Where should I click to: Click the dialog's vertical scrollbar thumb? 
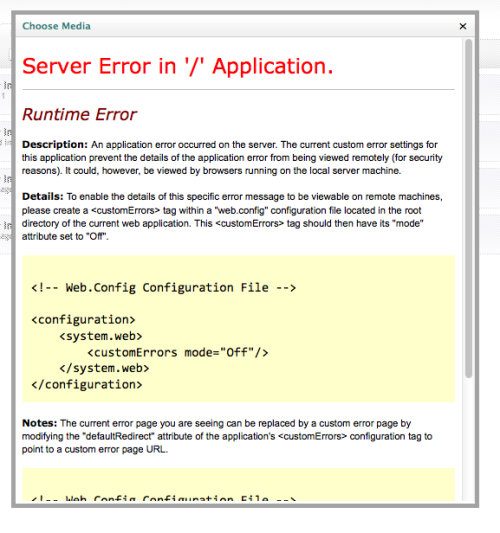[x=469, y=208]
